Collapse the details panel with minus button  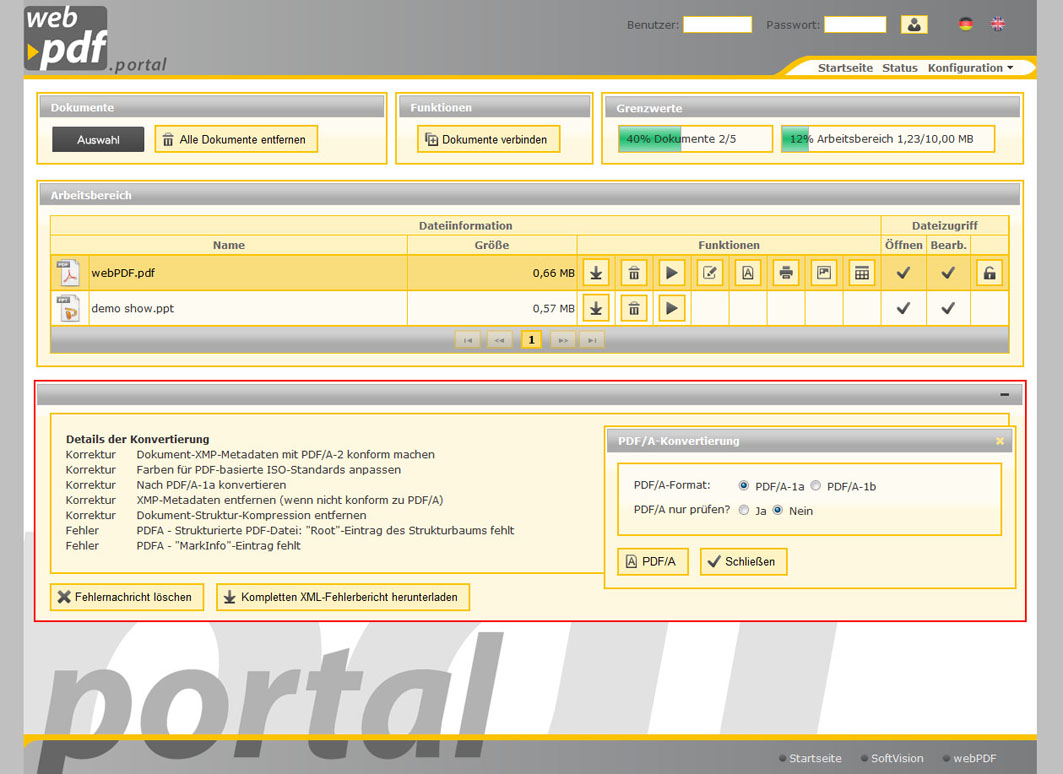pyautogui.click(x=1004, y=395)
